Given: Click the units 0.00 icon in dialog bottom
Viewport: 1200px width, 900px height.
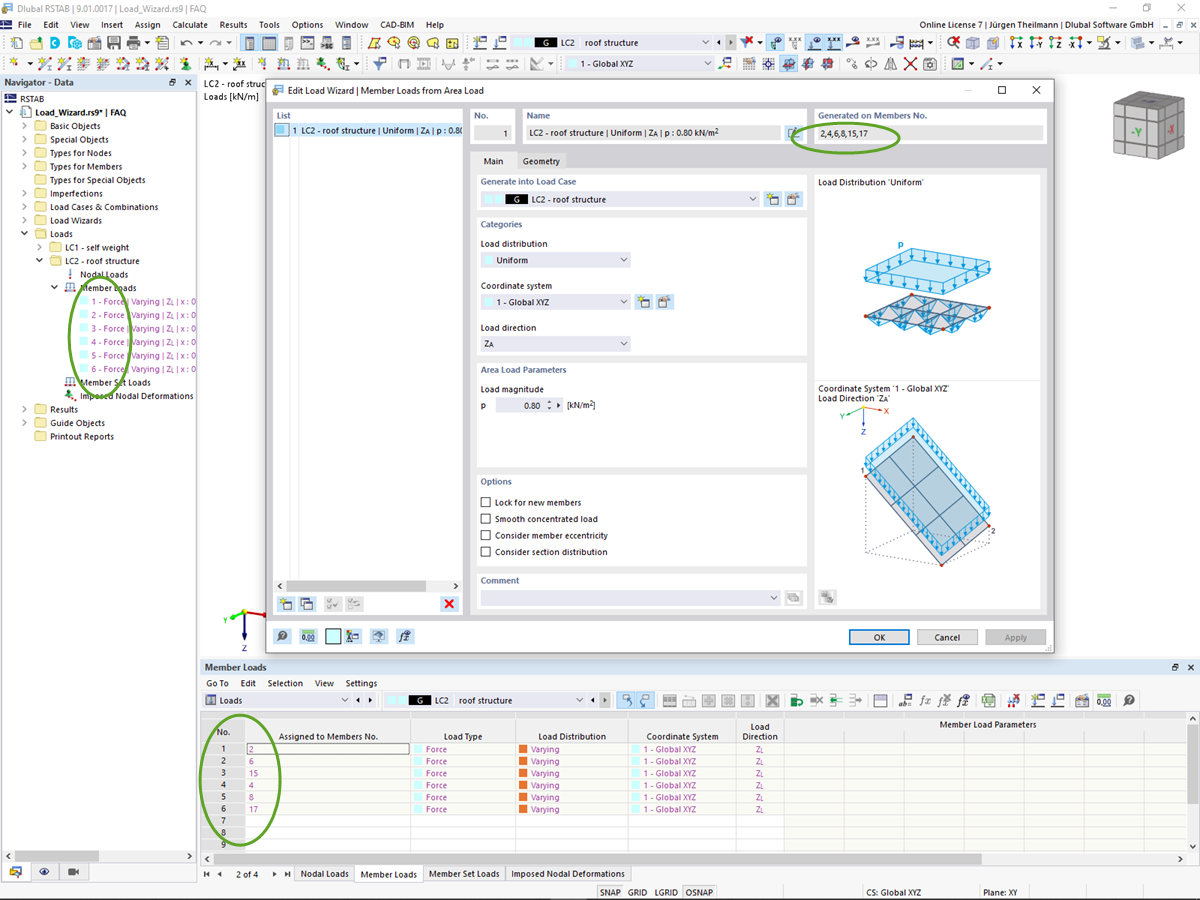Looking at the screenshot, I should pos(308,636).
